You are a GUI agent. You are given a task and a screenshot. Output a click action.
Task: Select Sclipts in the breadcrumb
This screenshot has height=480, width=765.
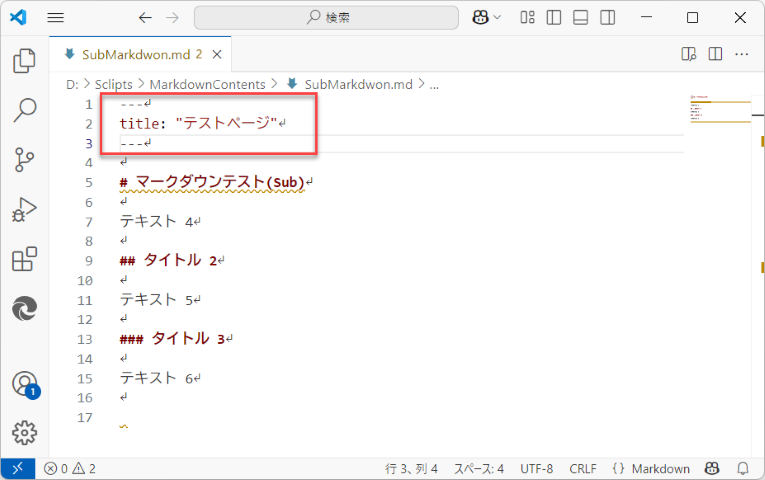pos(113,84)
